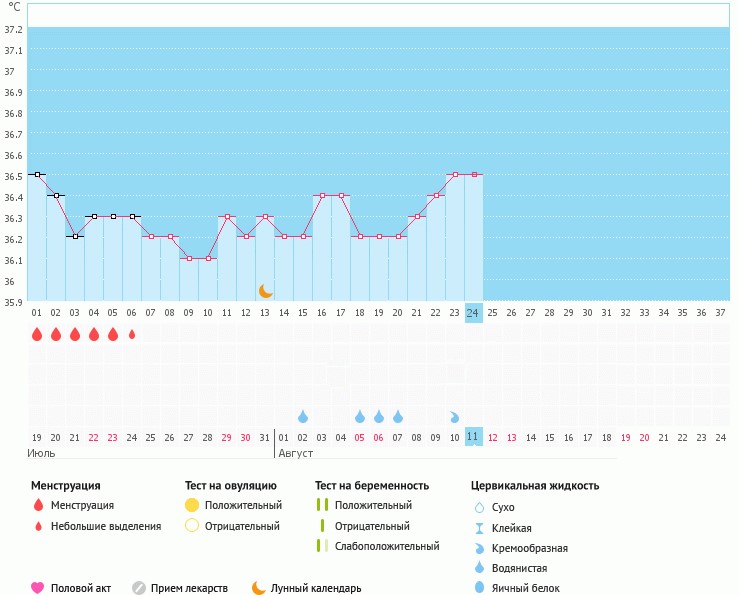Click the orange moon icon on the chart
Viewport: 739px width, 595px height.
(265, 291)
